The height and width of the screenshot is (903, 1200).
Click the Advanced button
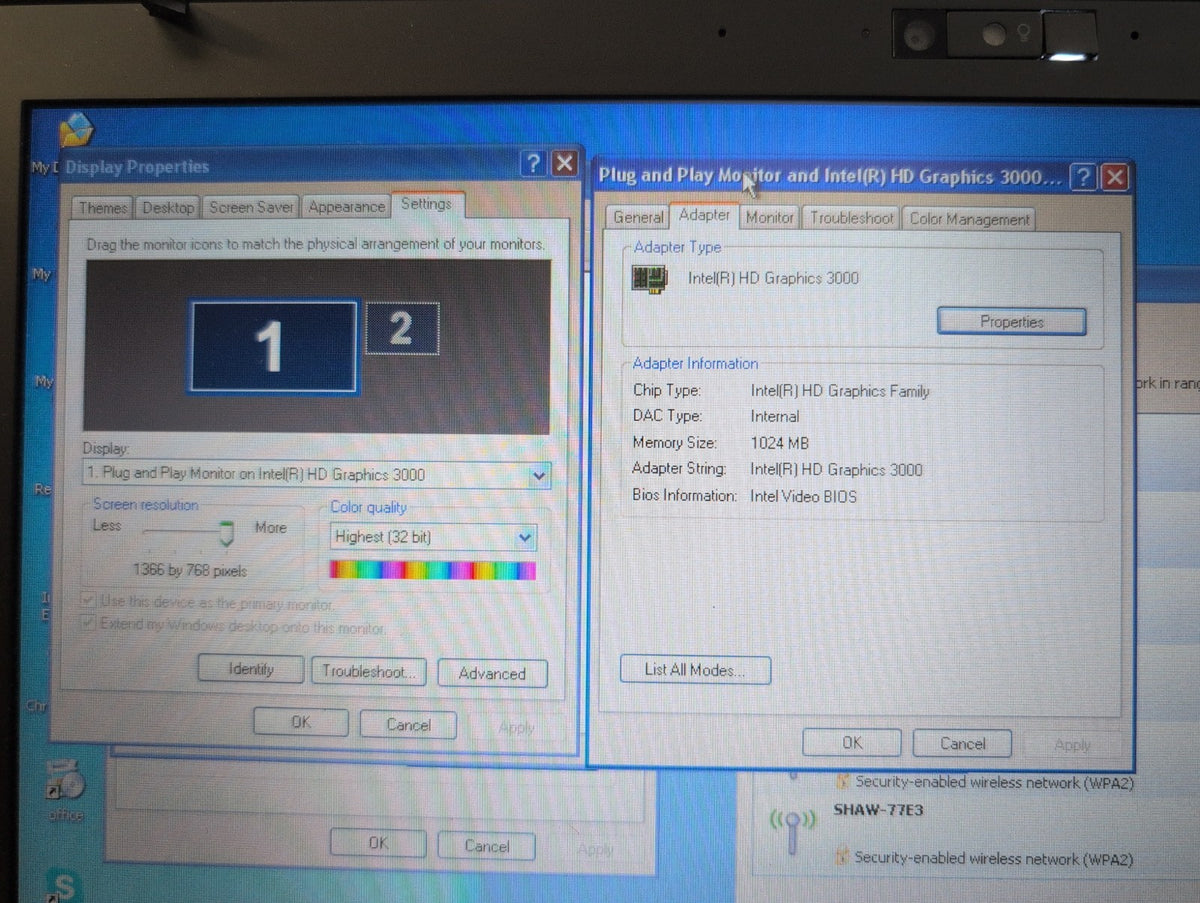point(492,674)
